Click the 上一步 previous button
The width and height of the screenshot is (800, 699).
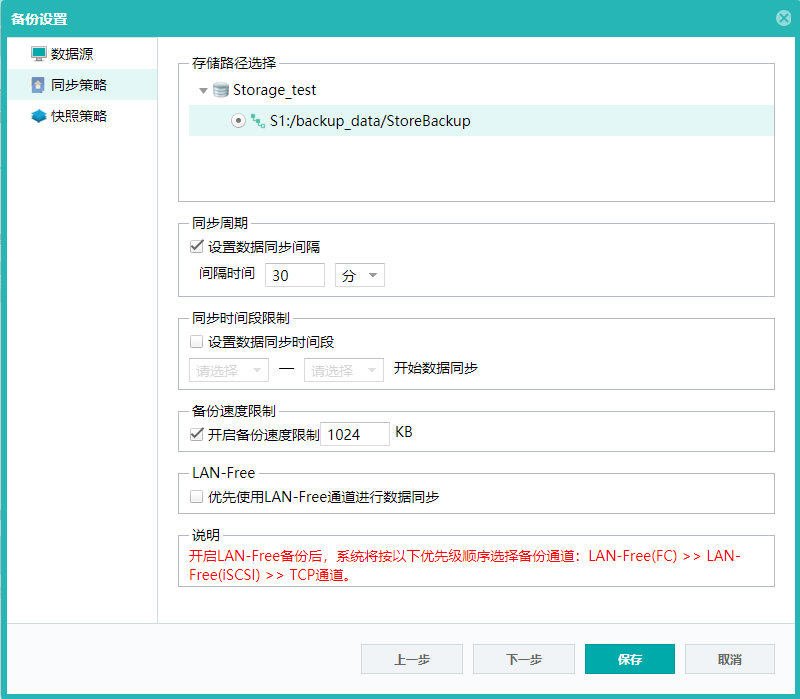click(411, 659)
